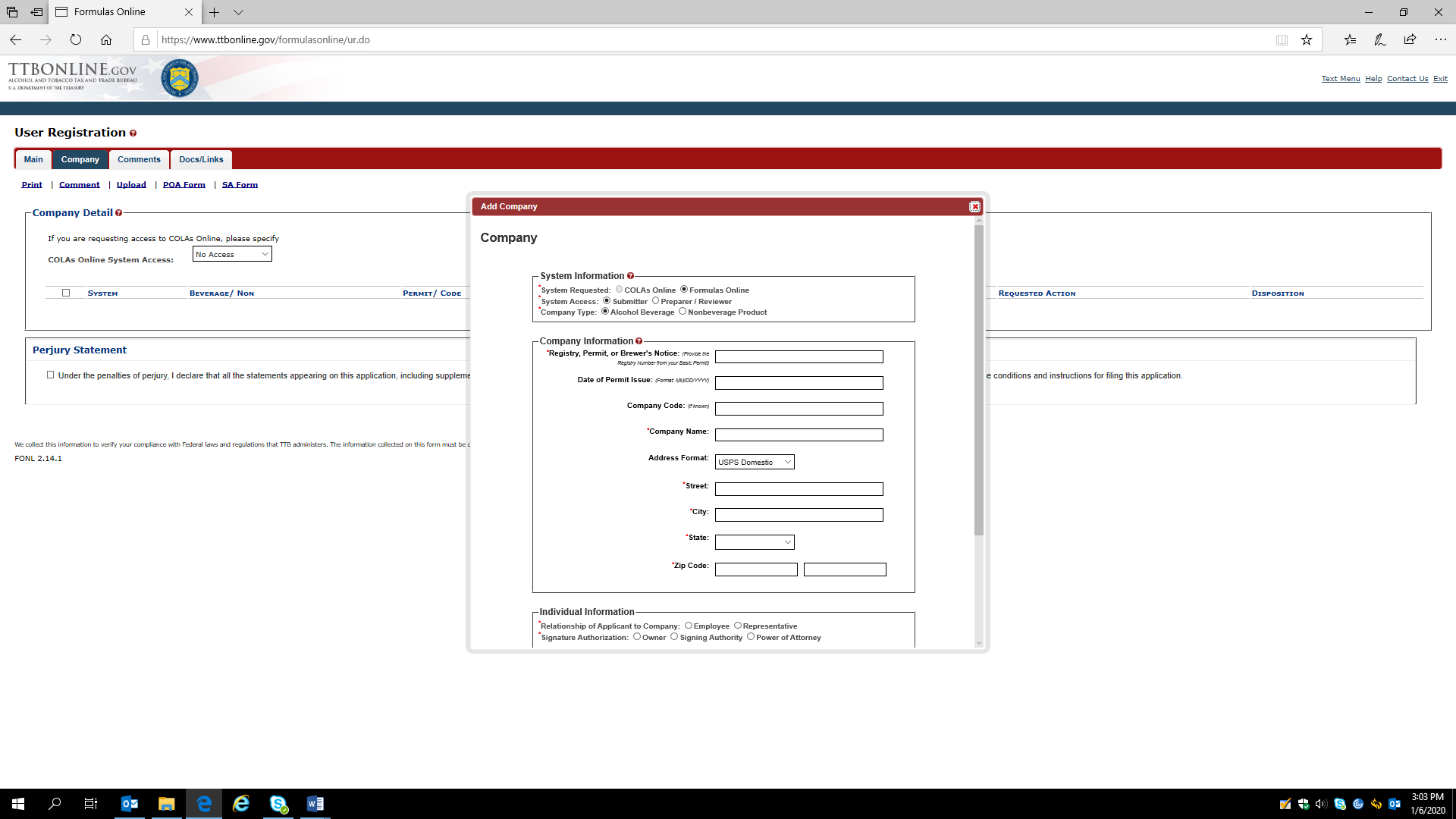Open Outlook from the taskbar
Viewport: 1456px width, 819px height.
pos(130,804)
